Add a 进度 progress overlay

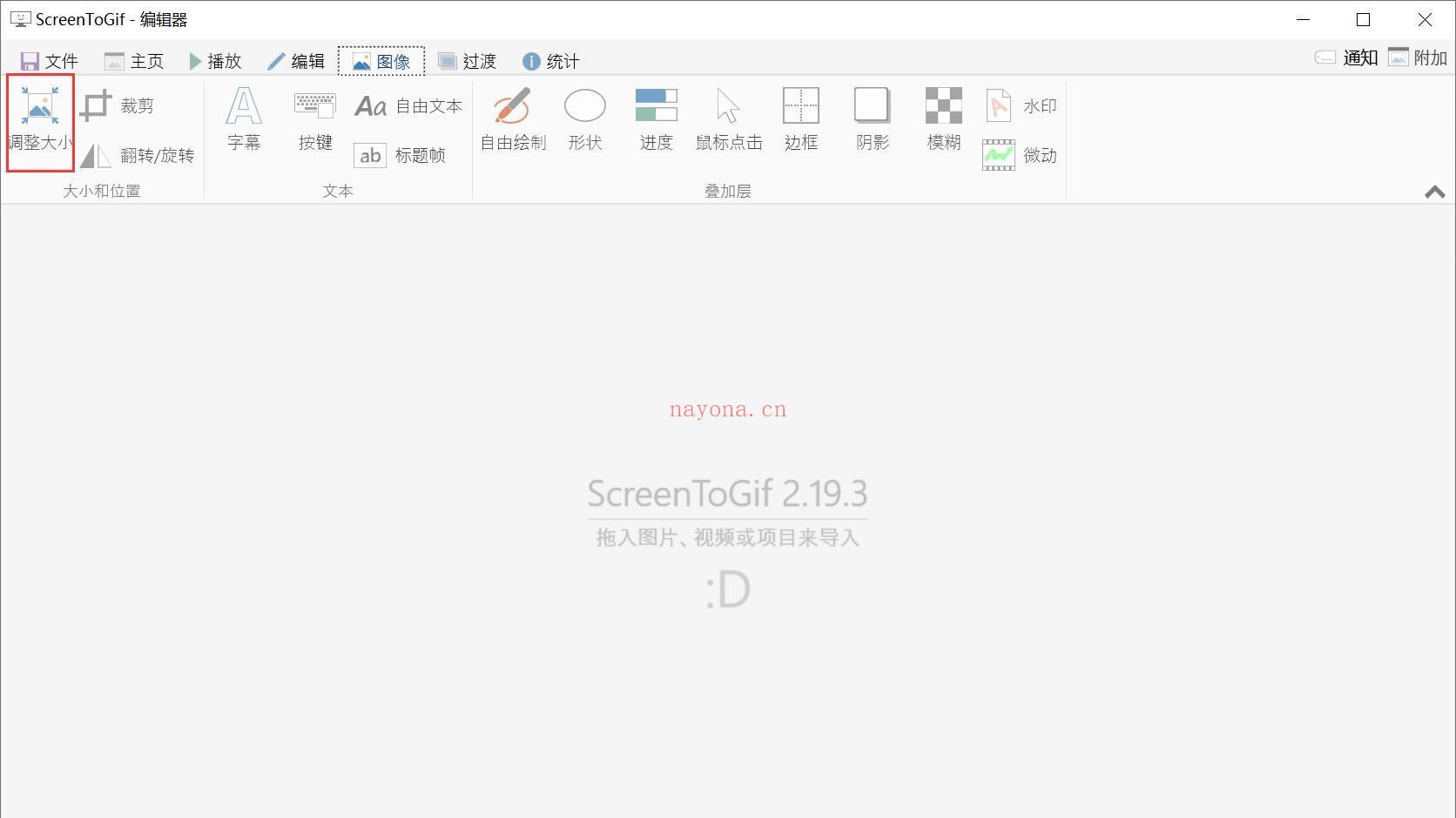click(657, 119)
